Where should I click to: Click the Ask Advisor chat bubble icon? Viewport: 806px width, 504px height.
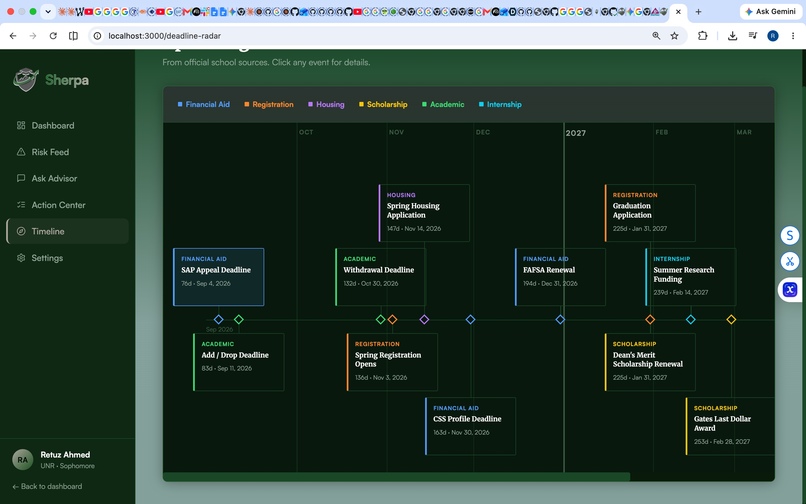21,178
